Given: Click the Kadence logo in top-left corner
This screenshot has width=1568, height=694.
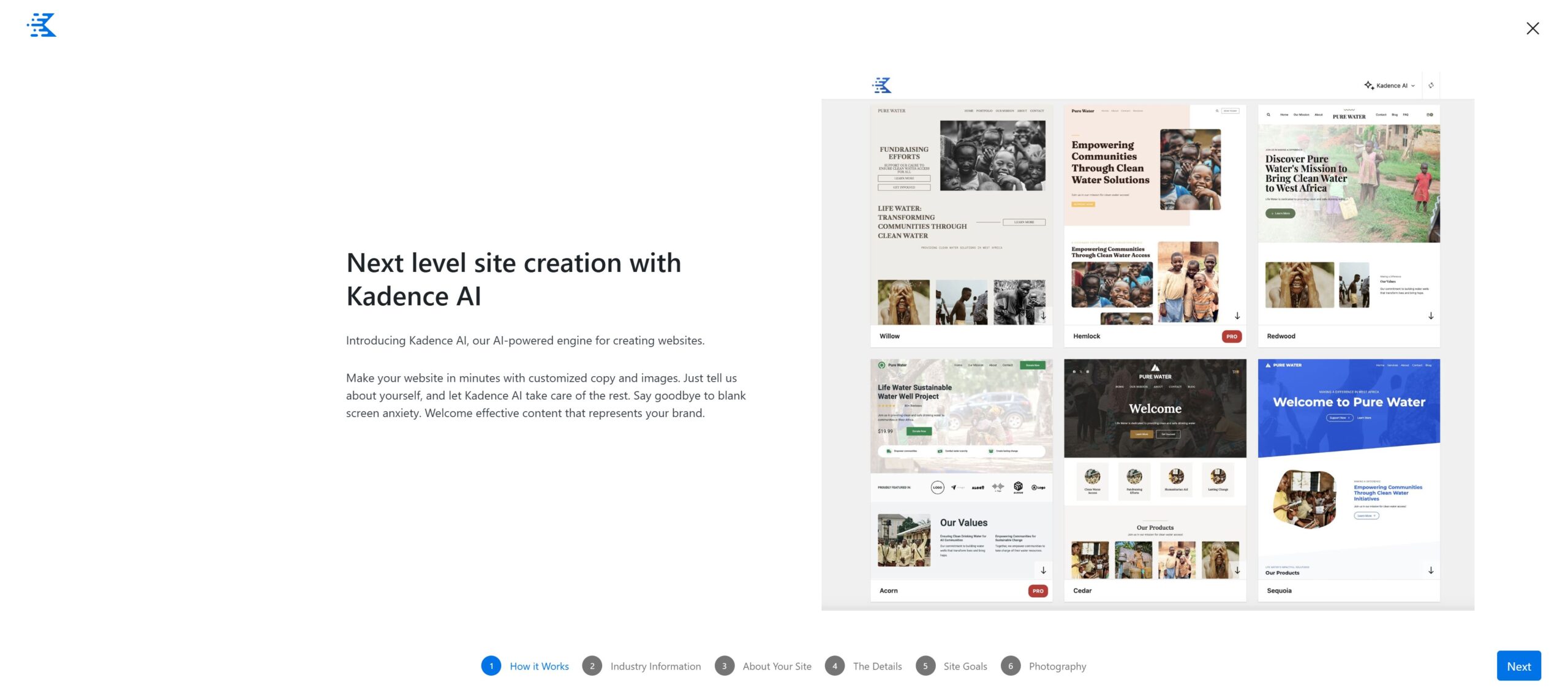Looking at the screenshot, I should click(x=40, y=25).
